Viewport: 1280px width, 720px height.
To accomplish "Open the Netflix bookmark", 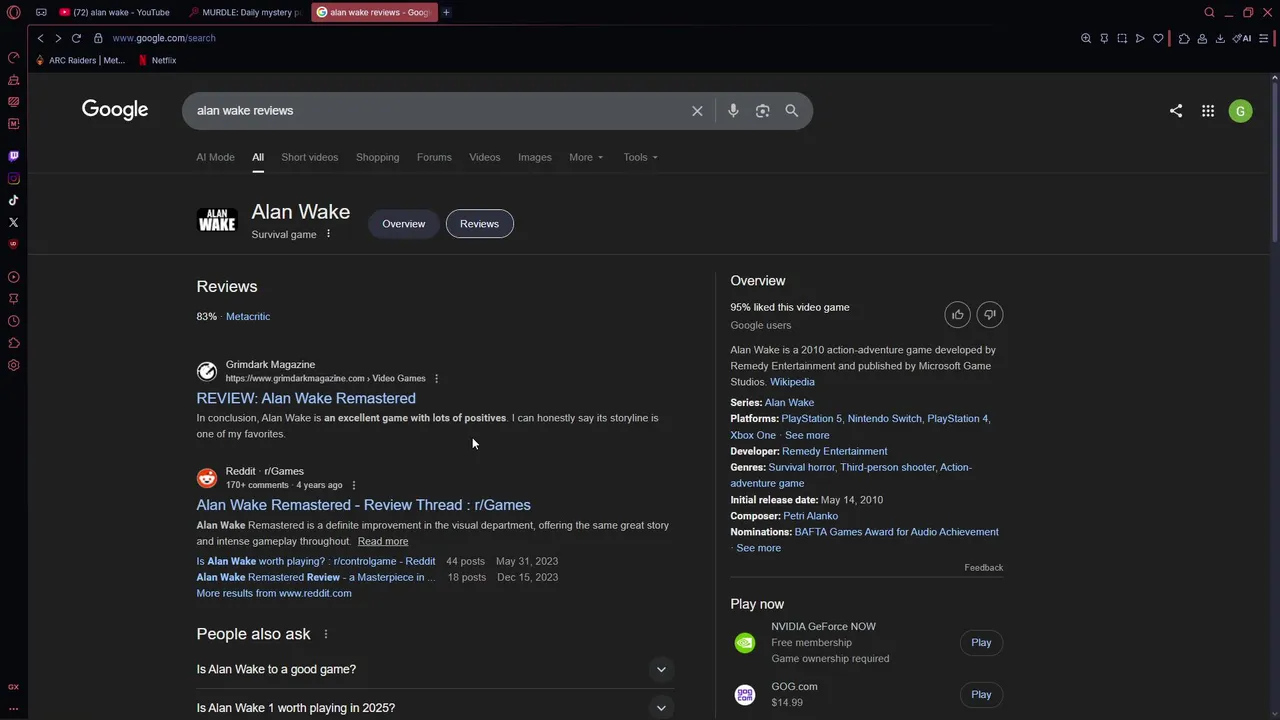I will click(157, 60).
